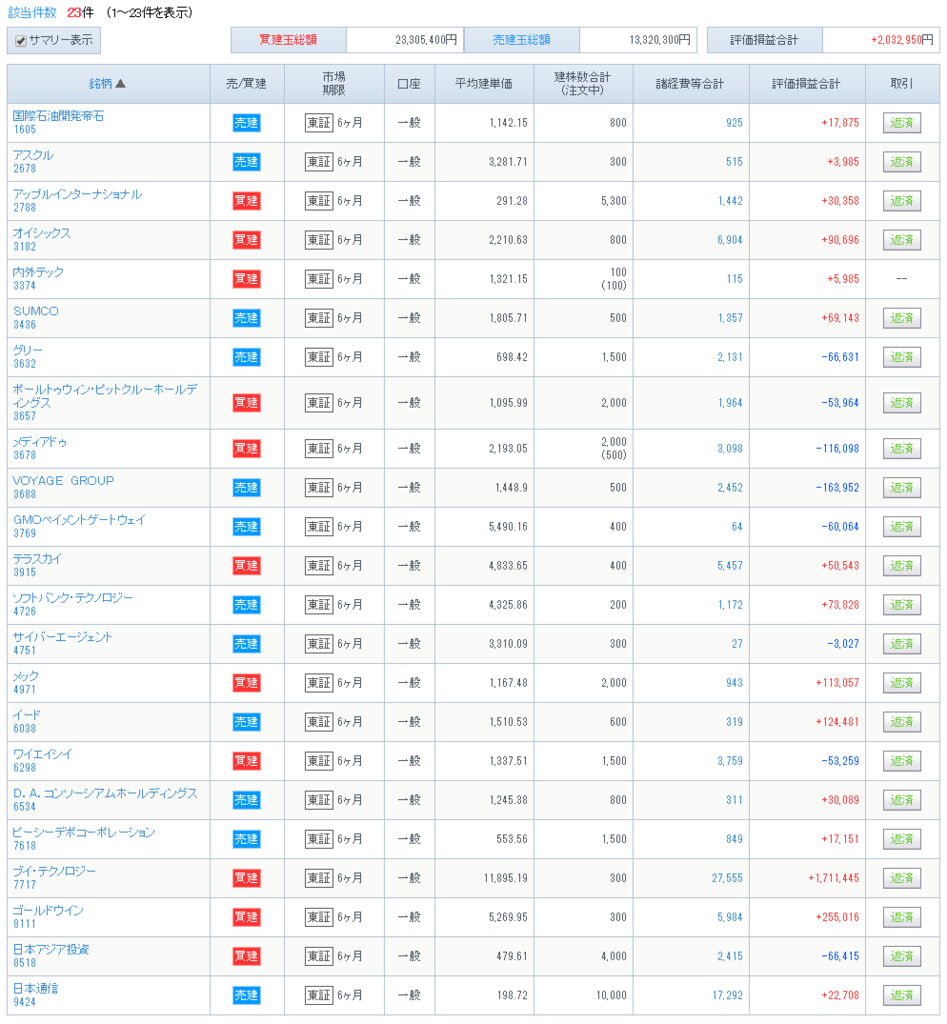Image resolution: width=947 pixels, height=1024 pixels.
Task: Click 返済 button for グリー
Action: pyautogui.click(x=901, y=357)
